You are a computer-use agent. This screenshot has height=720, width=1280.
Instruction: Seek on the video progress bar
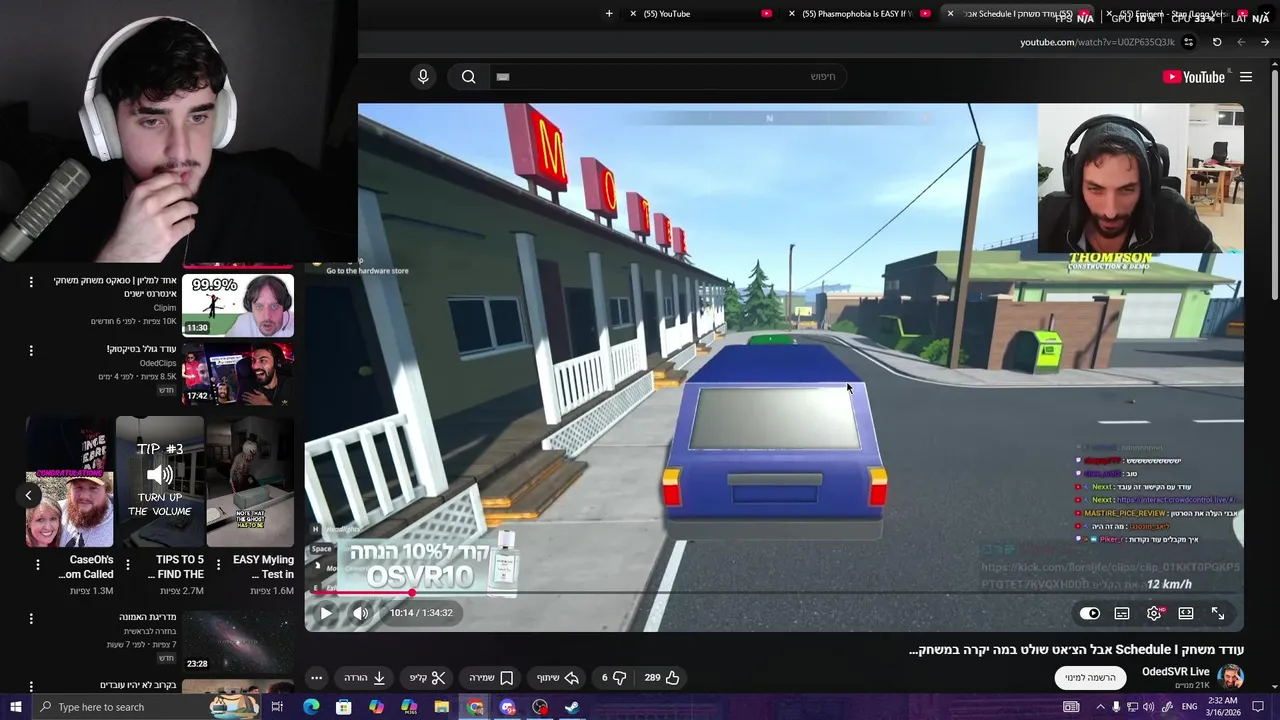pos(774,593)
